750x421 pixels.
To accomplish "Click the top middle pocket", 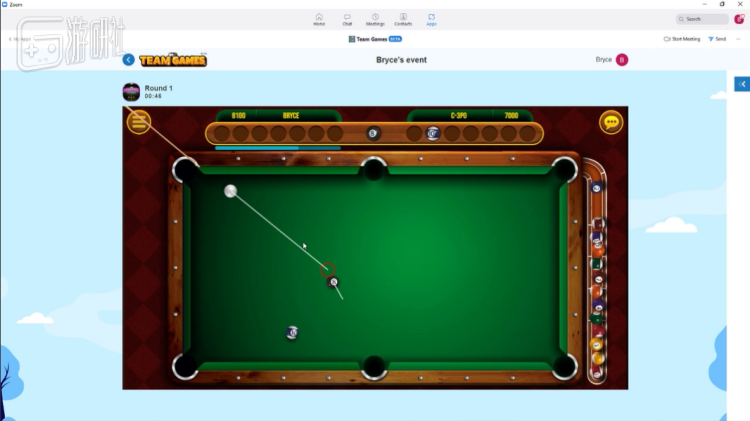I will [x=374, y=169].
